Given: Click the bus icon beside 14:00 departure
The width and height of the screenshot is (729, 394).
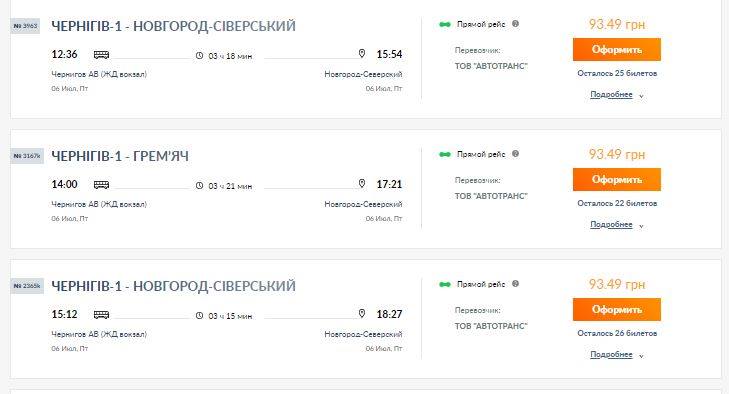Looking at the screenshot, I should (x=101, y=185).
